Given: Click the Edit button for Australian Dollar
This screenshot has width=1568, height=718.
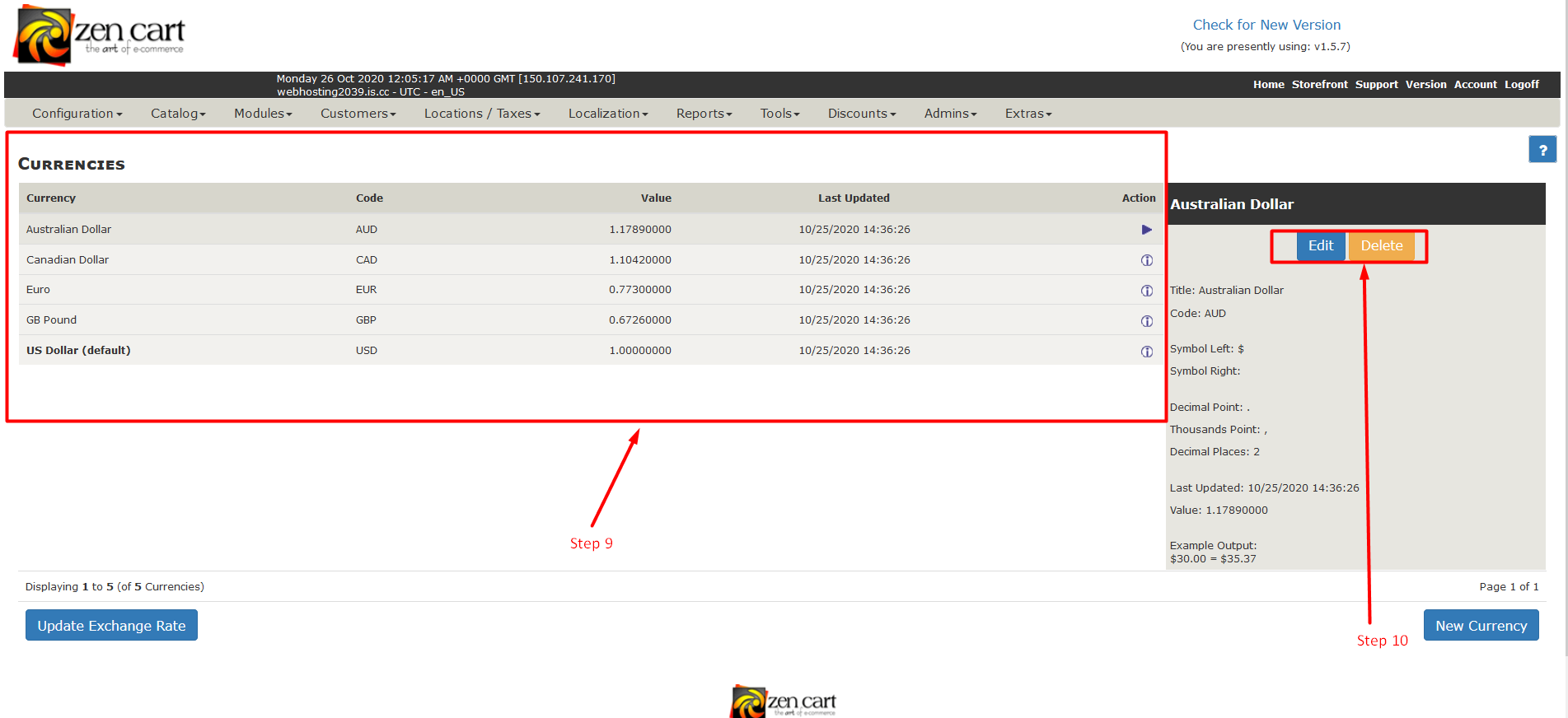Looking at the screenshot, I should coord(1321,246).
